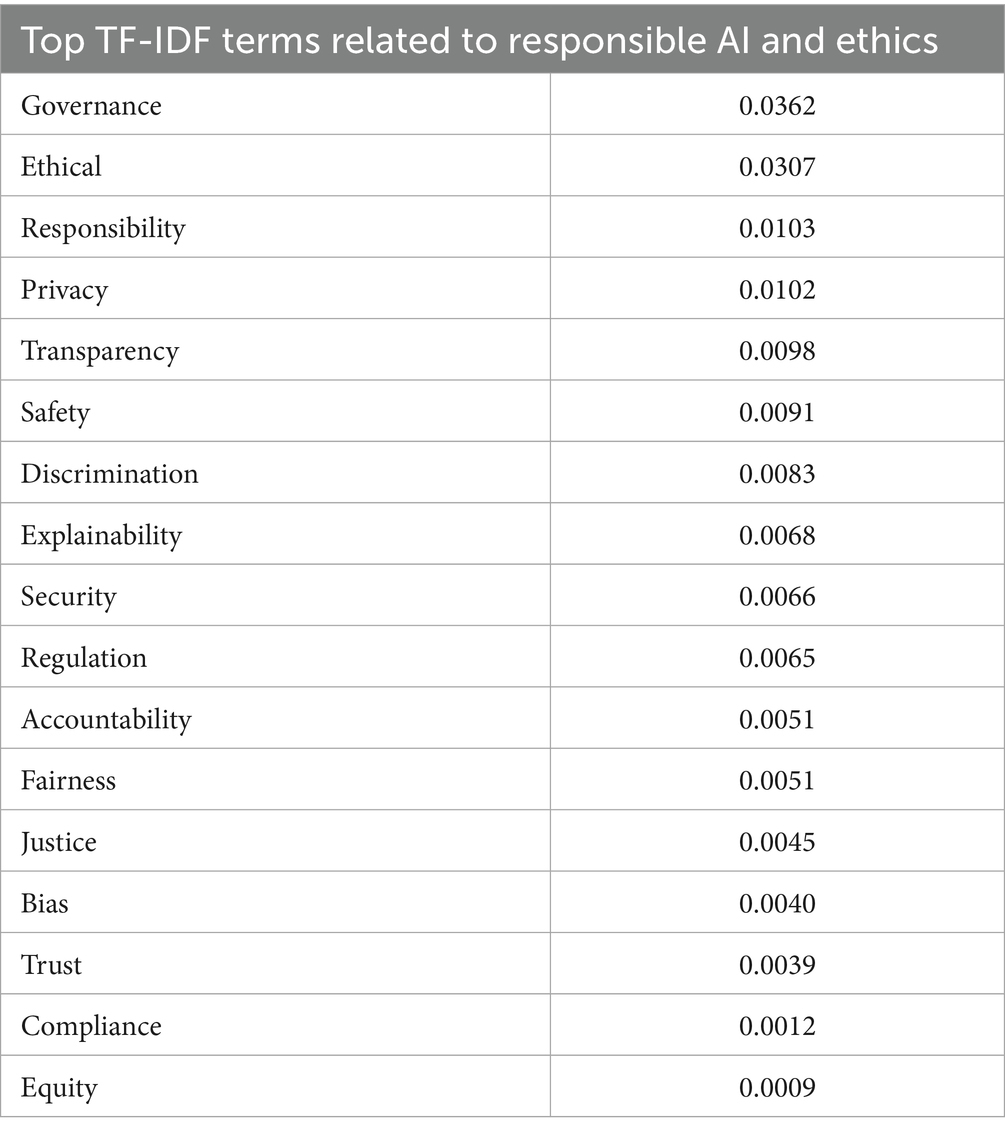Click the 0.0307 score value
The width and height of the screenshot is (1005, 1135).
click(777, 166)
